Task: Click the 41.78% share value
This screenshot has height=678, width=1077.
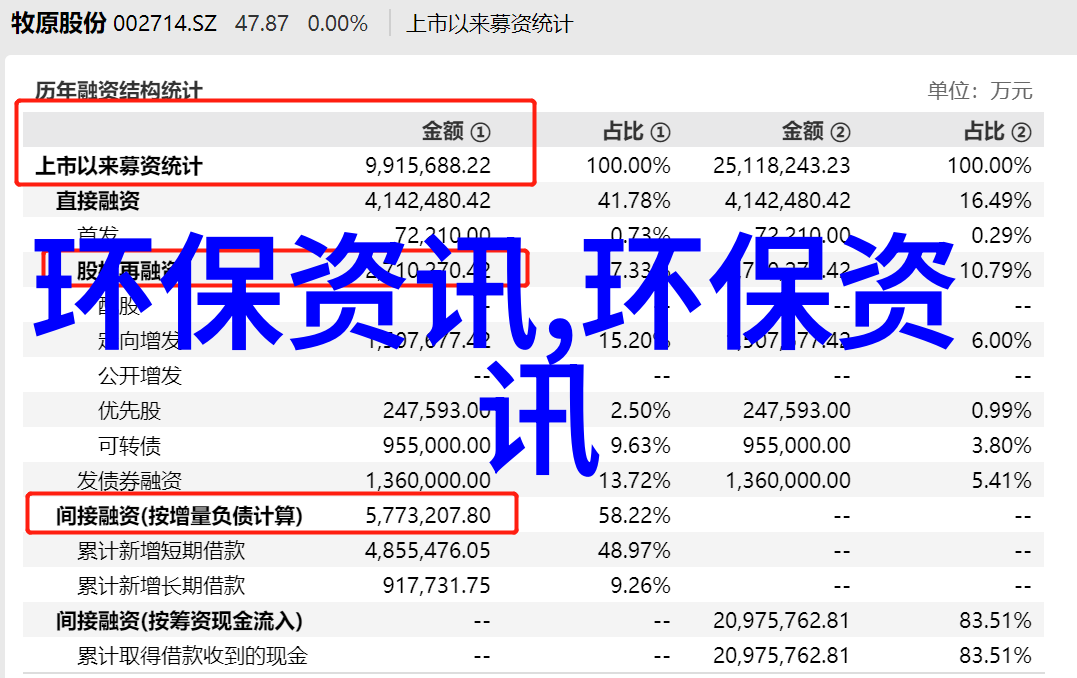Action: (634, 201)
